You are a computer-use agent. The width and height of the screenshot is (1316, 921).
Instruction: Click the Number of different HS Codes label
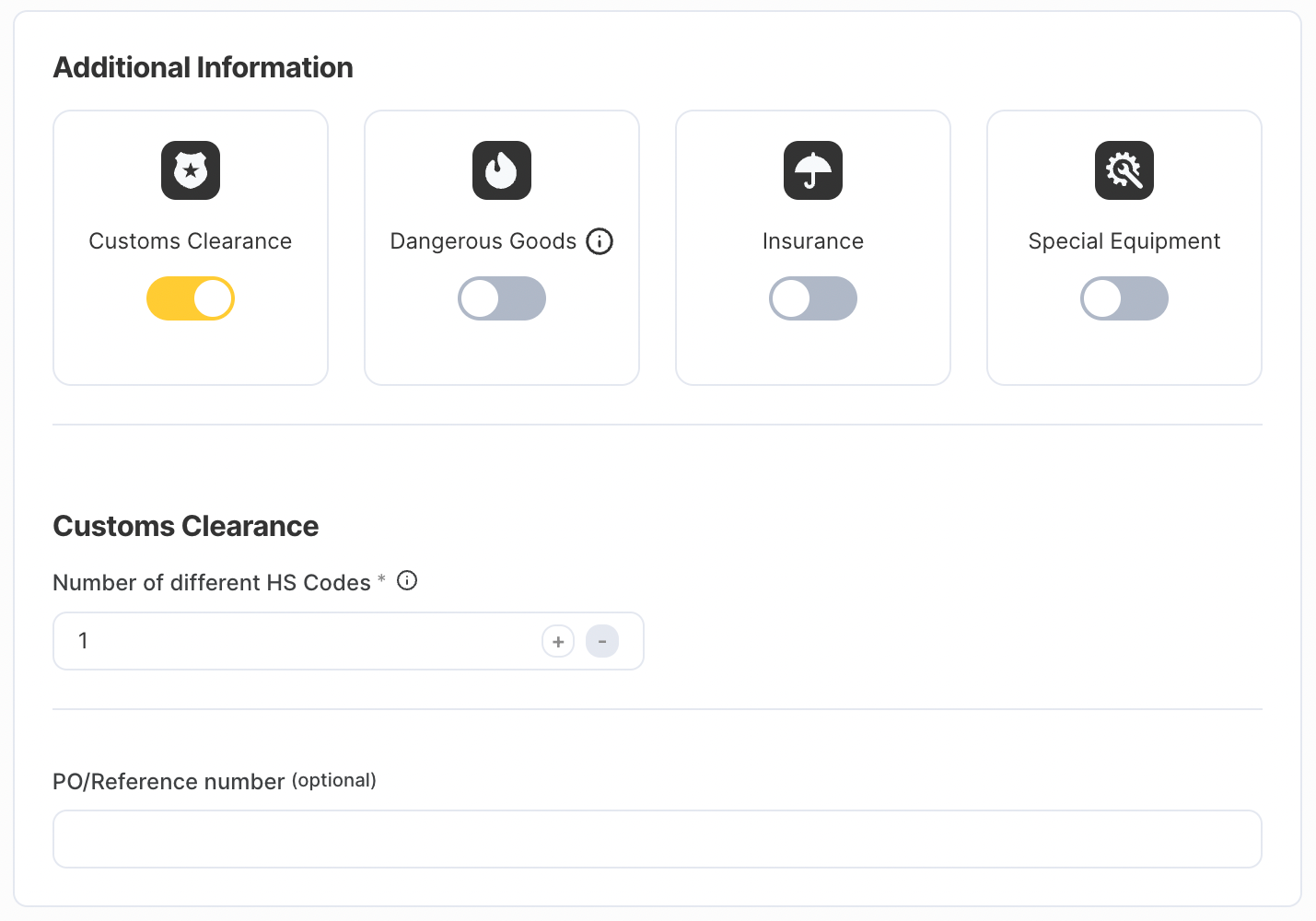tap(212, 583)
